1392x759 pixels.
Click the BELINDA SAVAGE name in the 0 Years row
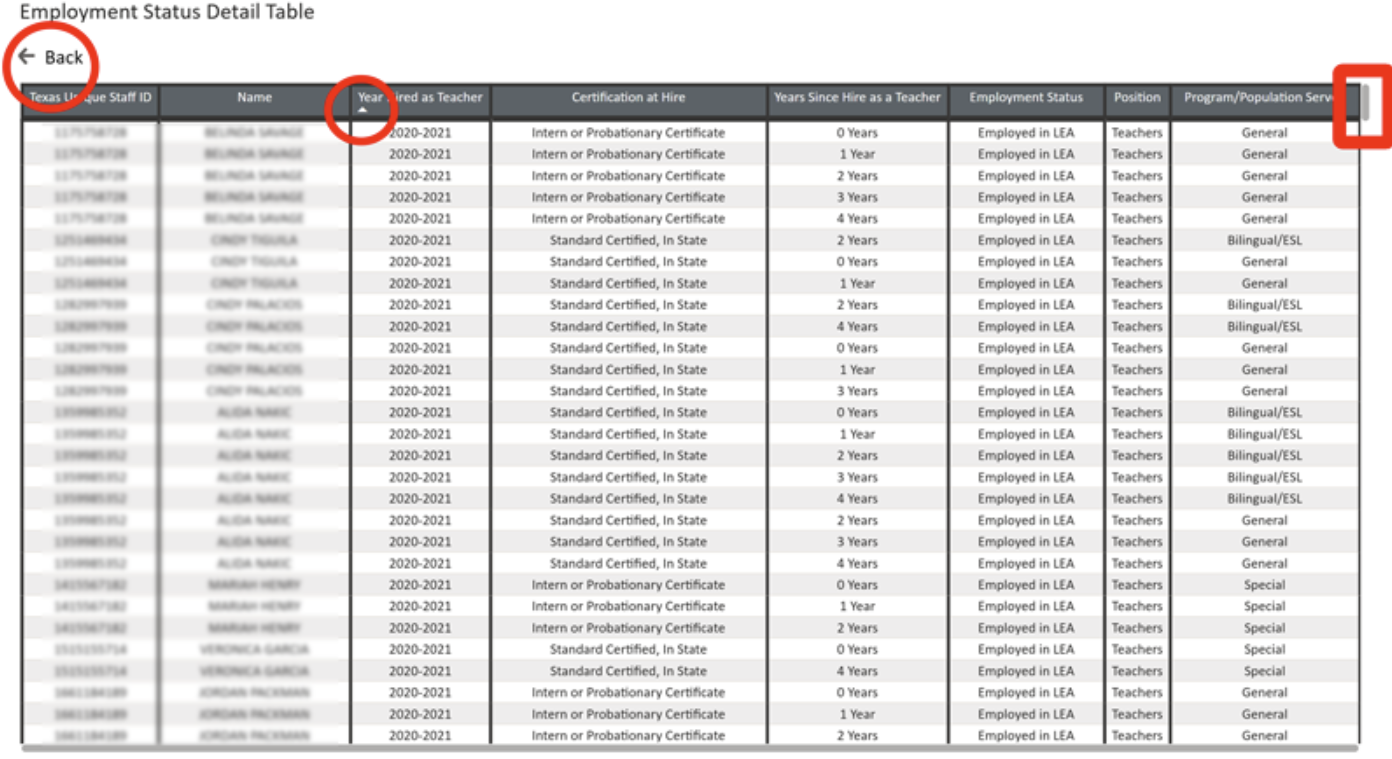point(255,133)
